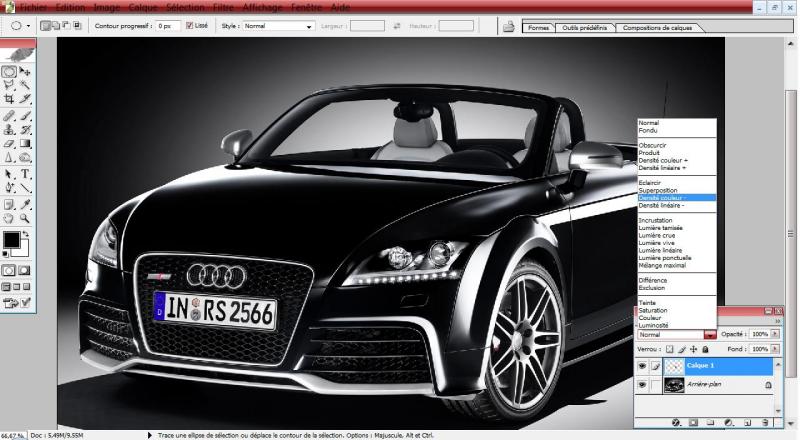Select the Move tool

(25, 71)
